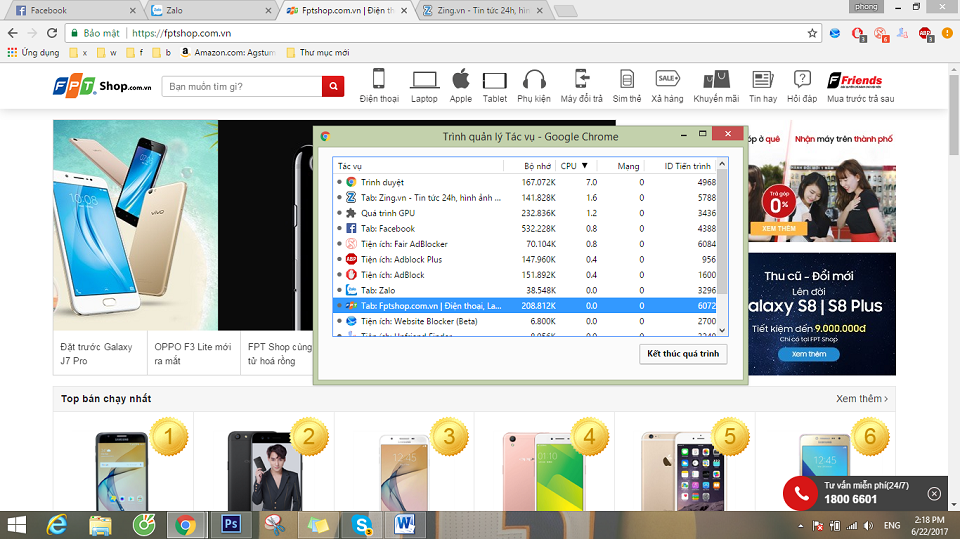Open top-seller number 1 phone thumbnail
The image size is (960, 539).
tap(122, 470)
